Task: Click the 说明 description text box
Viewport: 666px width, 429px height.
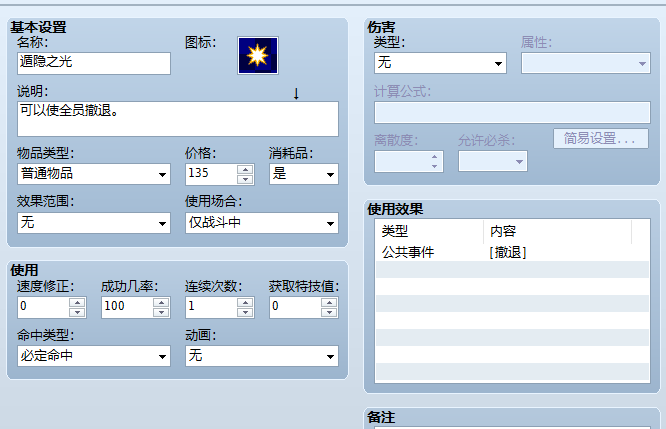Action: 178,119
